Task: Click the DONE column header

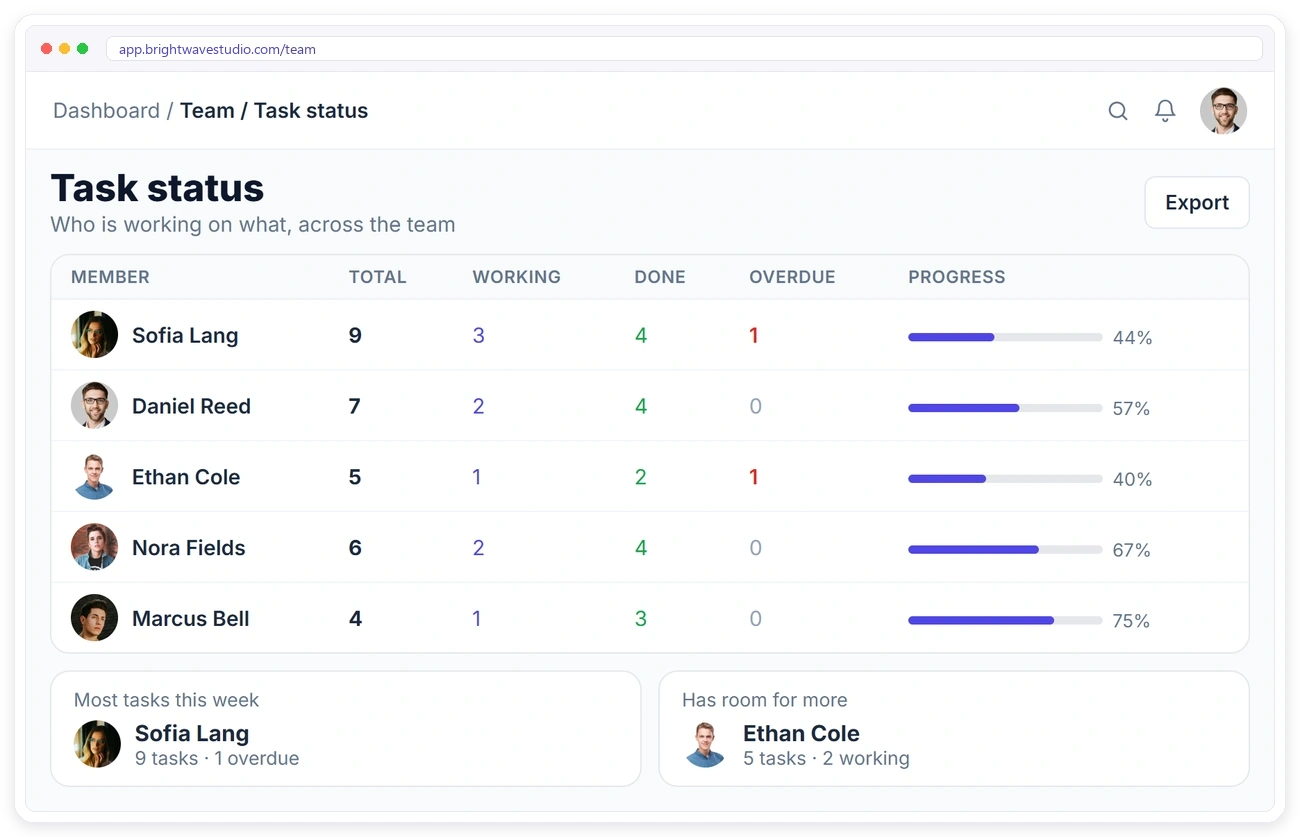Action: (660, 277)
